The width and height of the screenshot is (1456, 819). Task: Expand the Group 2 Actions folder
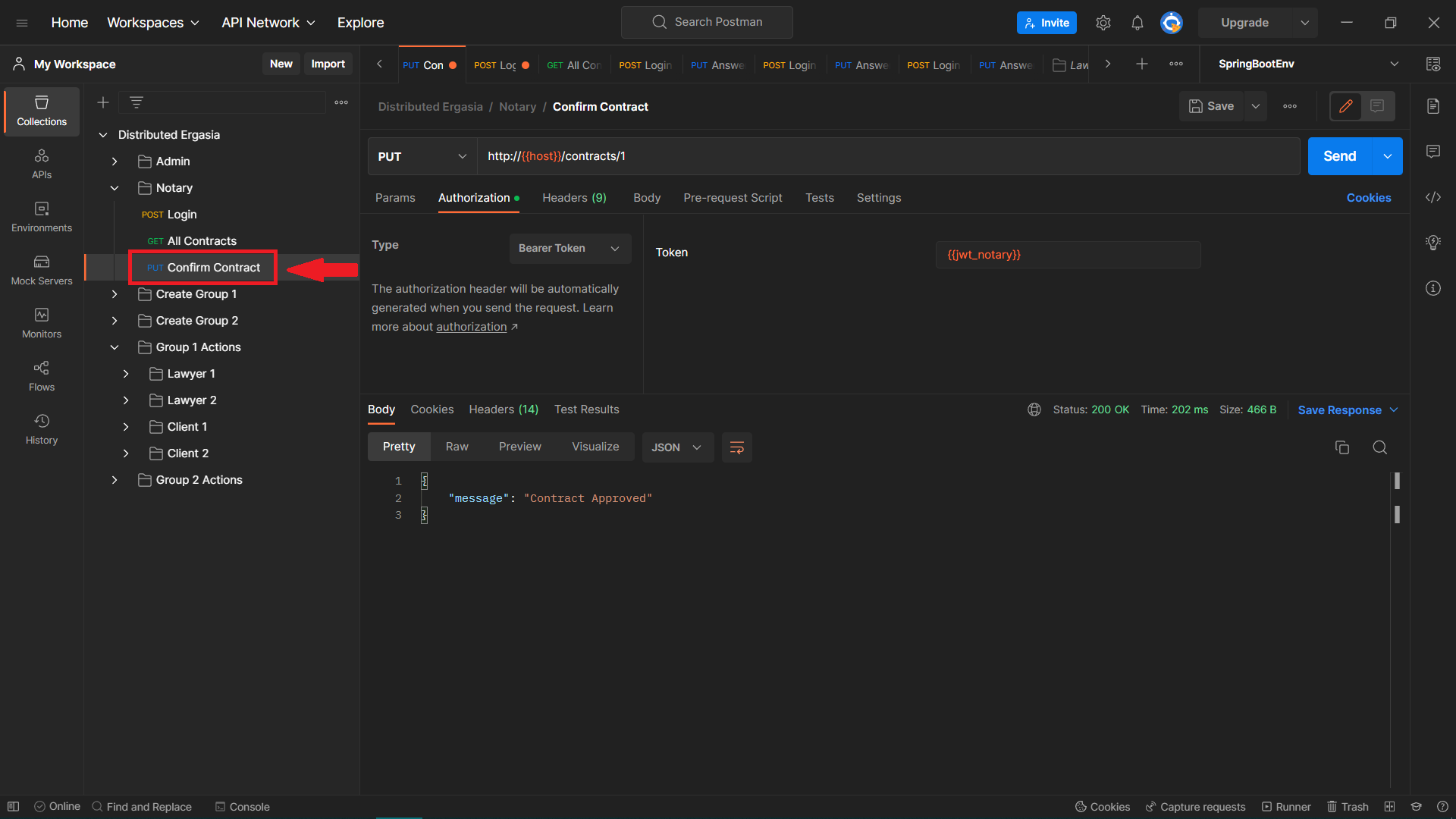tap(115, 480)
